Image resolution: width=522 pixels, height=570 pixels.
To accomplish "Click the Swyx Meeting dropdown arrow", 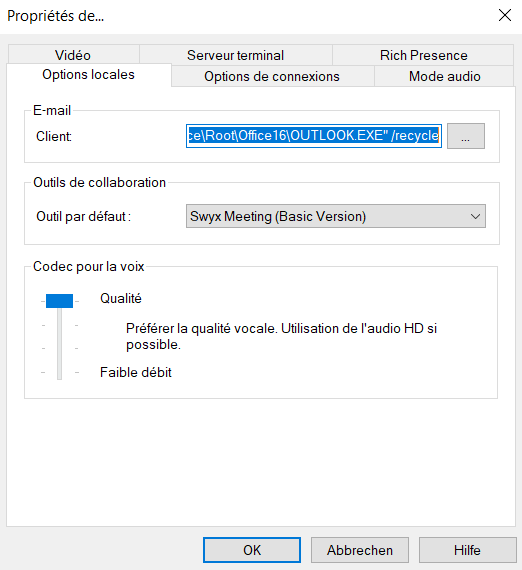I will coord(475,217).
